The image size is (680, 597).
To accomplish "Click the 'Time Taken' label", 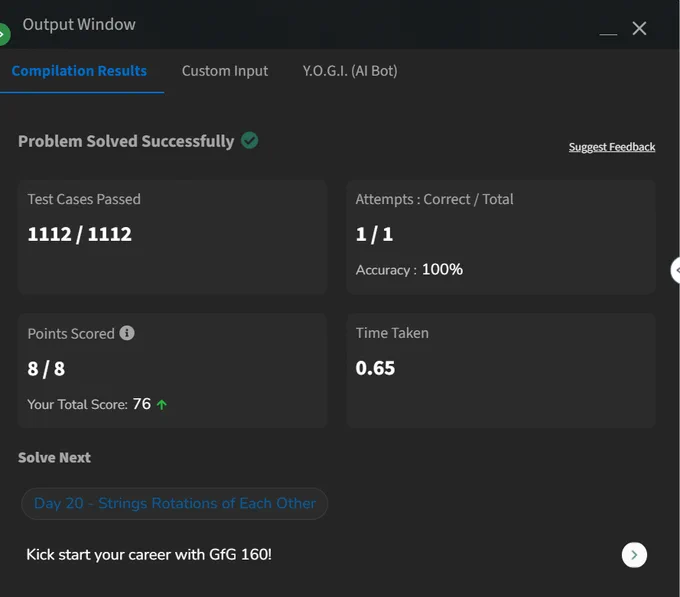I will tap(392, 333).
